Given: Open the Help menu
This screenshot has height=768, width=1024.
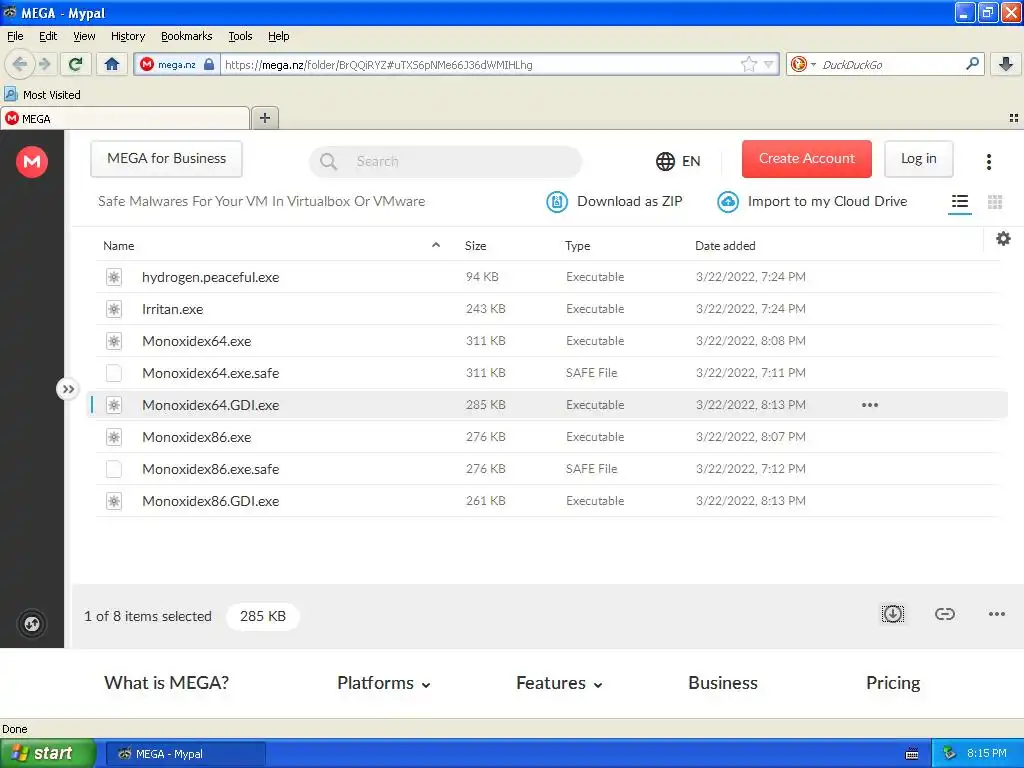Looking at the screenshot, I should (278, 36).
